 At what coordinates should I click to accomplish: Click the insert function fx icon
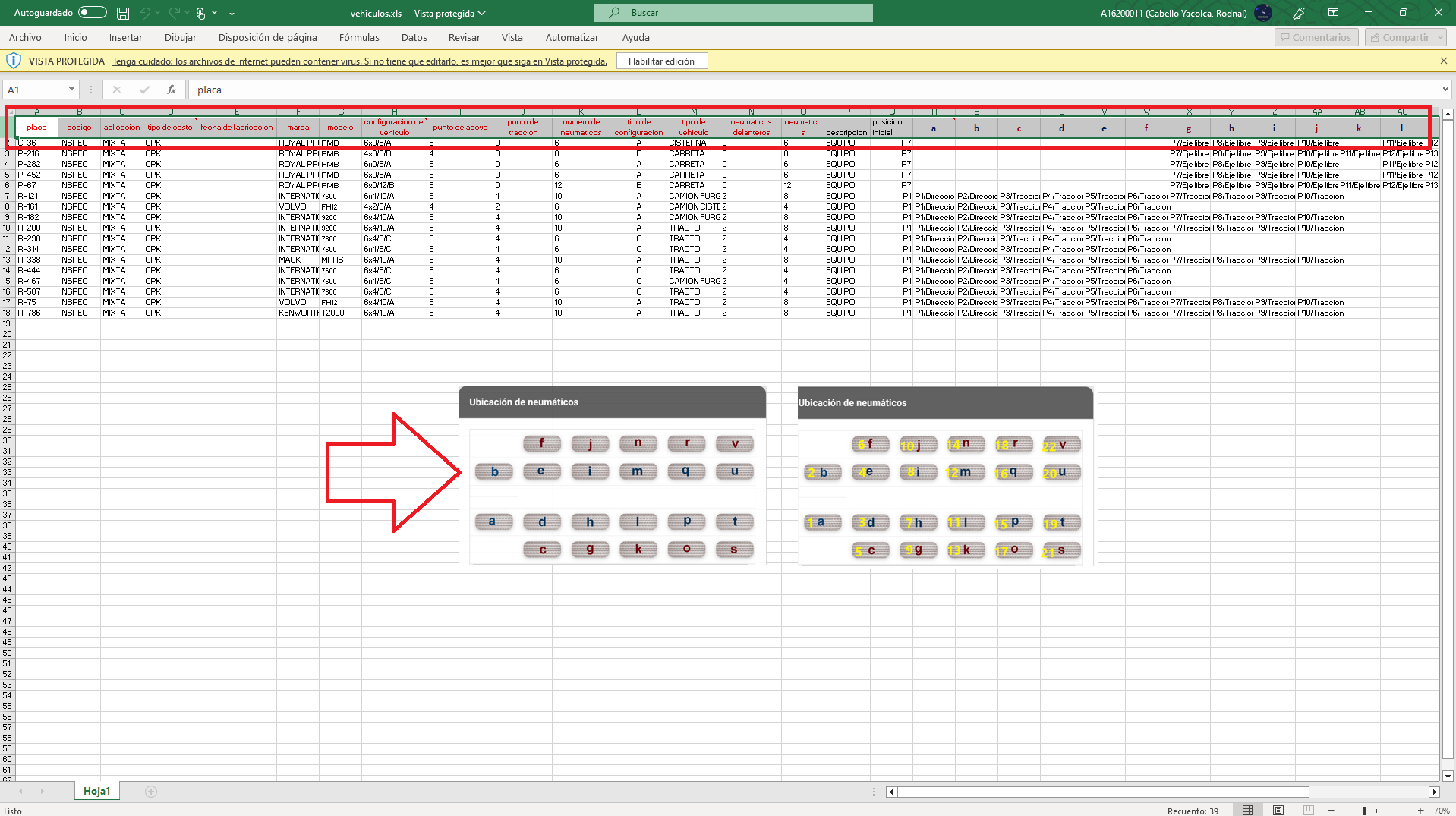(x=172, y=90)
